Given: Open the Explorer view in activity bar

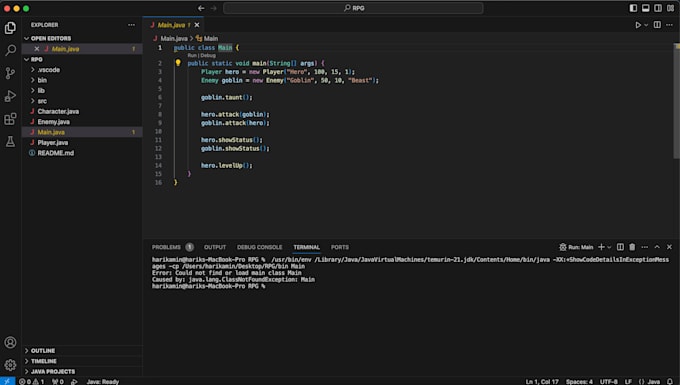Looking at the screenshot, I should [10, 28].
